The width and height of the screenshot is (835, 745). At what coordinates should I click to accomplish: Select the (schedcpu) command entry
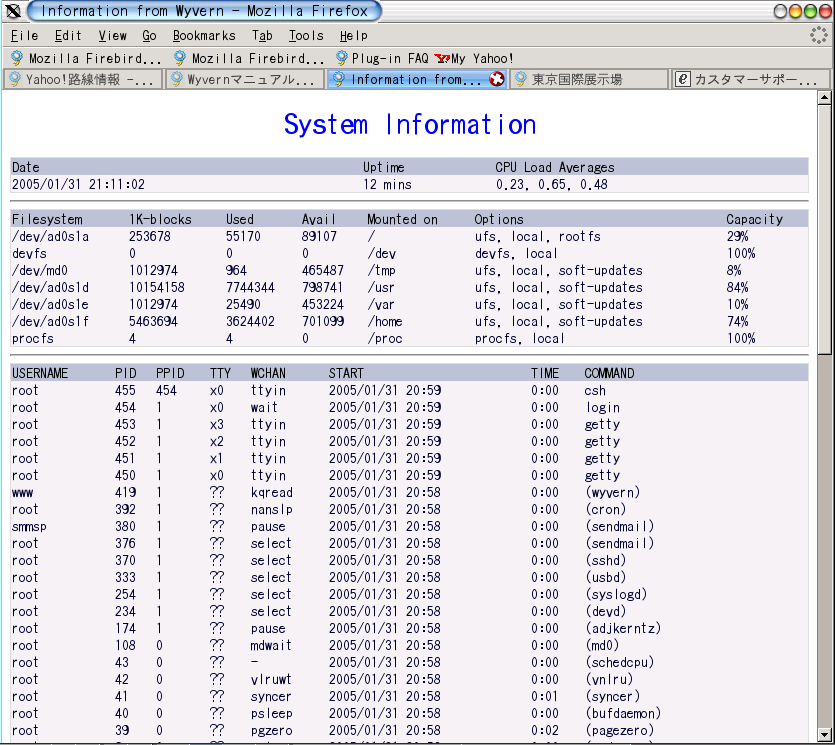[619, 663]
